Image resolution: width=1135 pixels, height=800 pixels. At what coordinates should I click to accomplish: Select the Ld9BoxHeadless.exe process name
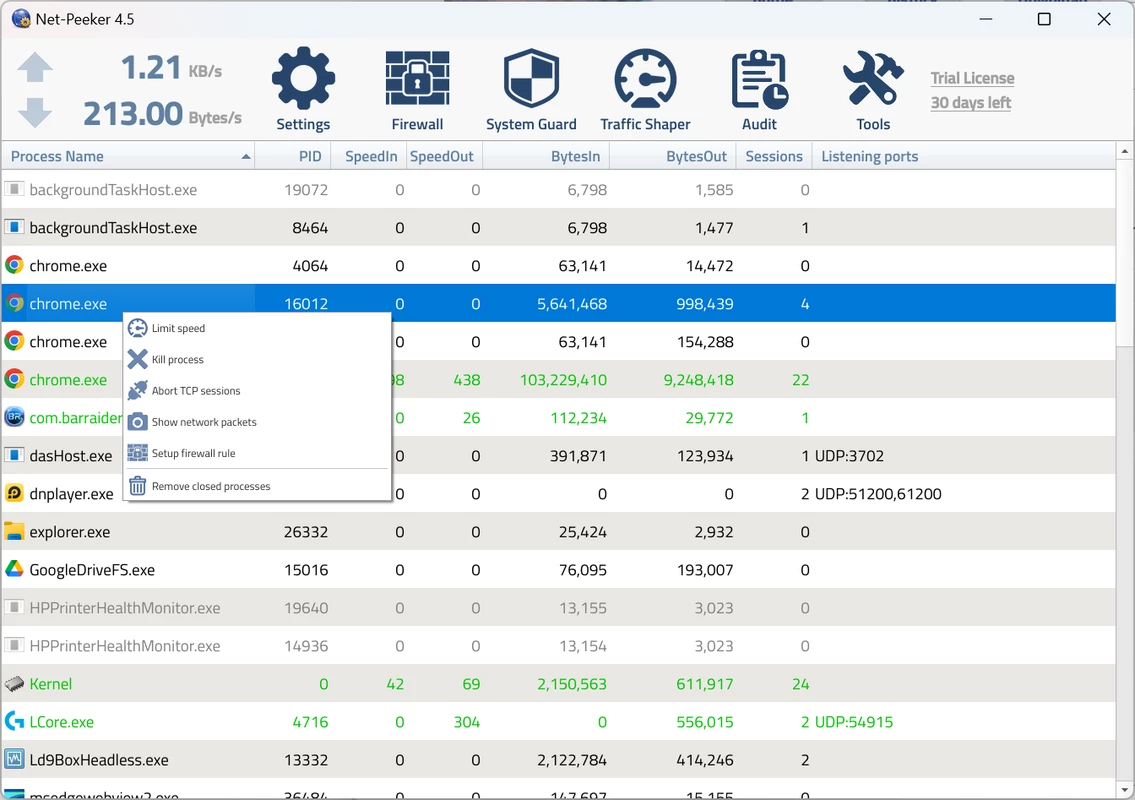point(99,760)
